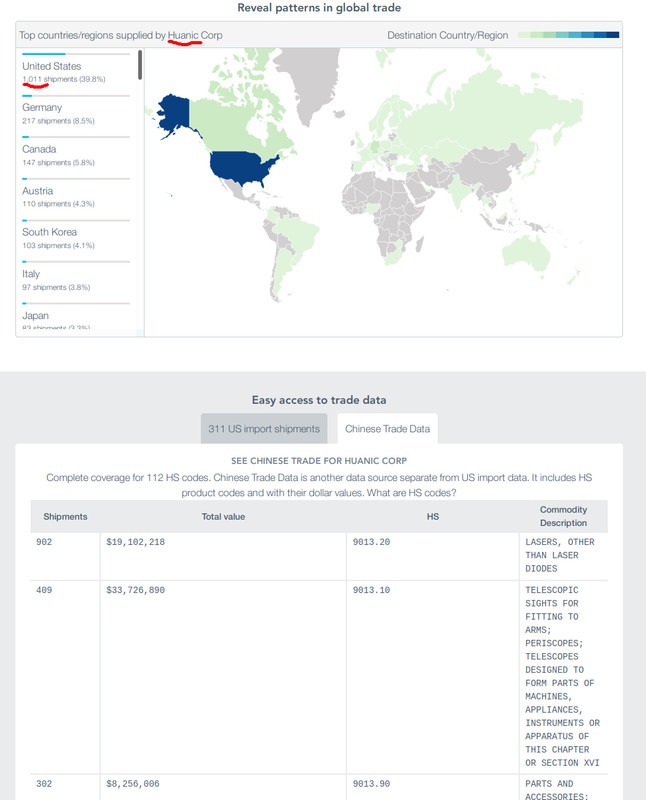This screenshot has width=646, height=800.
Task: Click shipments cell showing 302
Action: point(44,784)
